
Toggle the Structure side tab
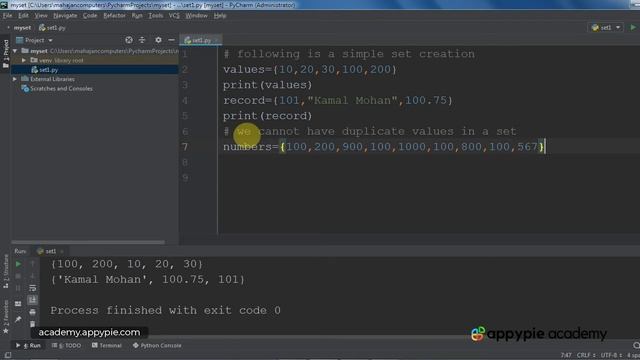[6, 271]
